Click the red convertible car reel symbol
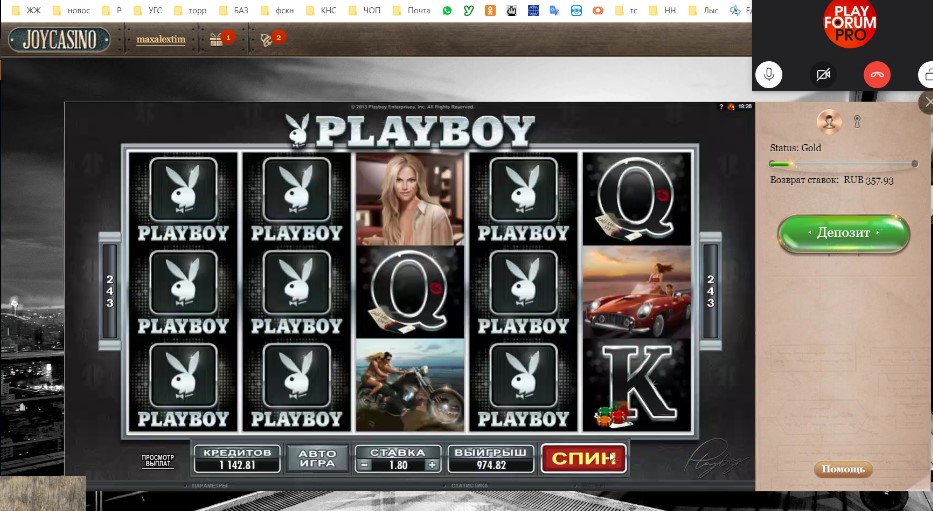Screen dimensions: 933x511 coord(637,292)
